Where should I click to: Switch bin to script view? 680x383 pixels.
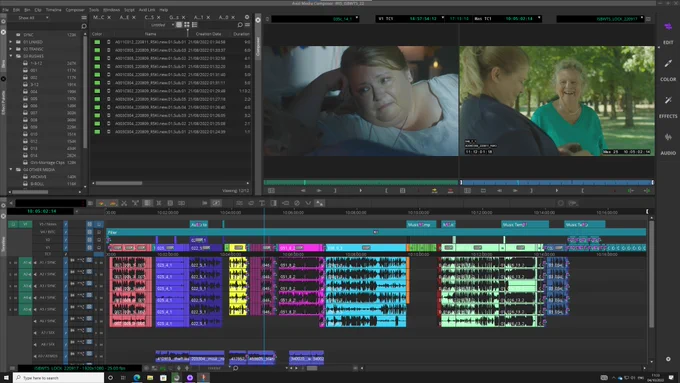point(194,25)
